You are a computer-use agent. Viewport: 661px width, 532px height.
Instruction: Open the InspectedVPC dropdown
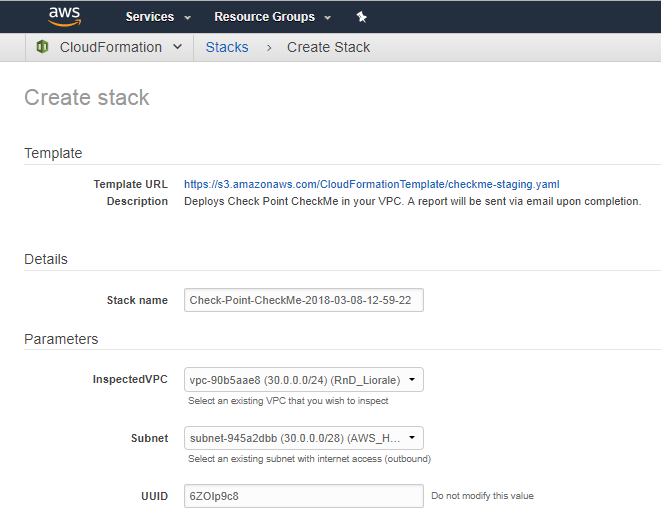point(304,380)
